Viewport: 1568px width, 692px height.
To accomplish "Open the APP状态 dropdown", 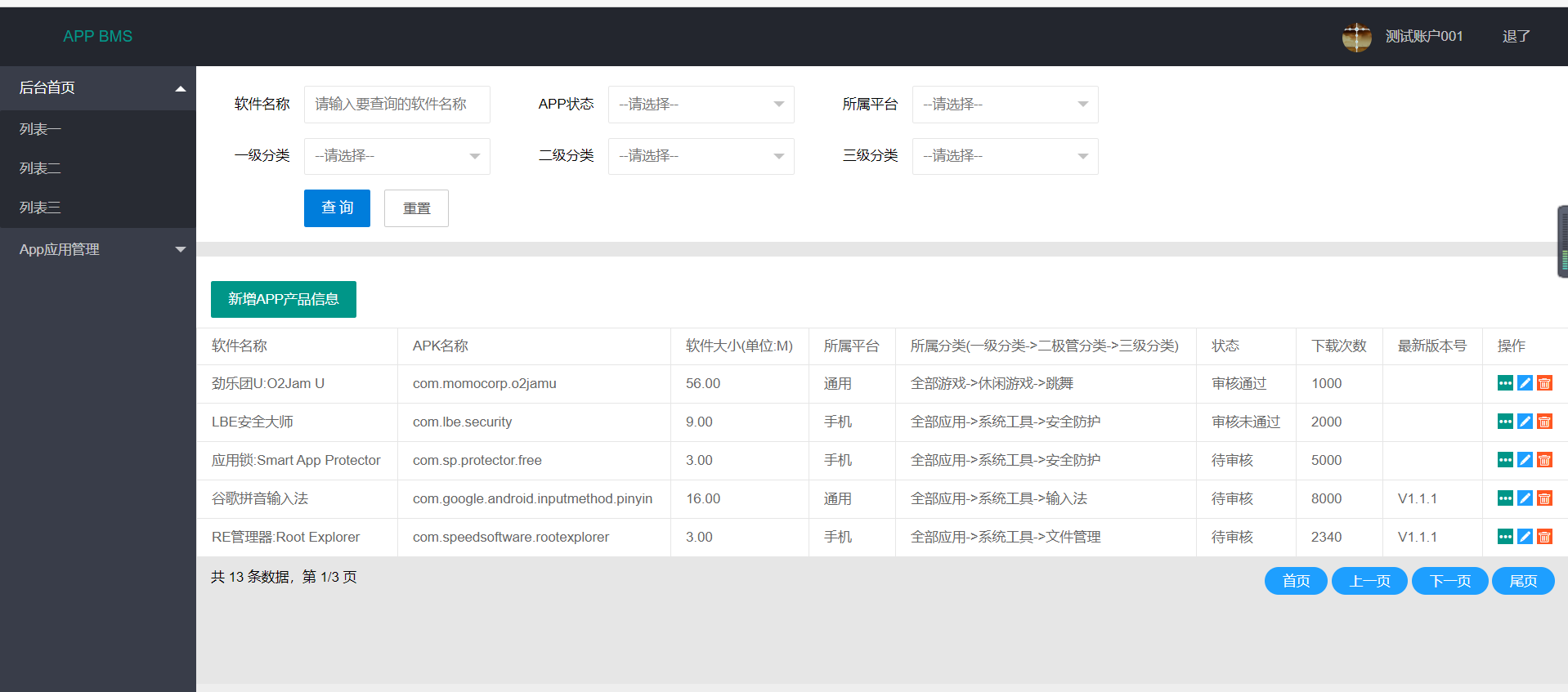I will pyautogui.click(x=701, y=105).
